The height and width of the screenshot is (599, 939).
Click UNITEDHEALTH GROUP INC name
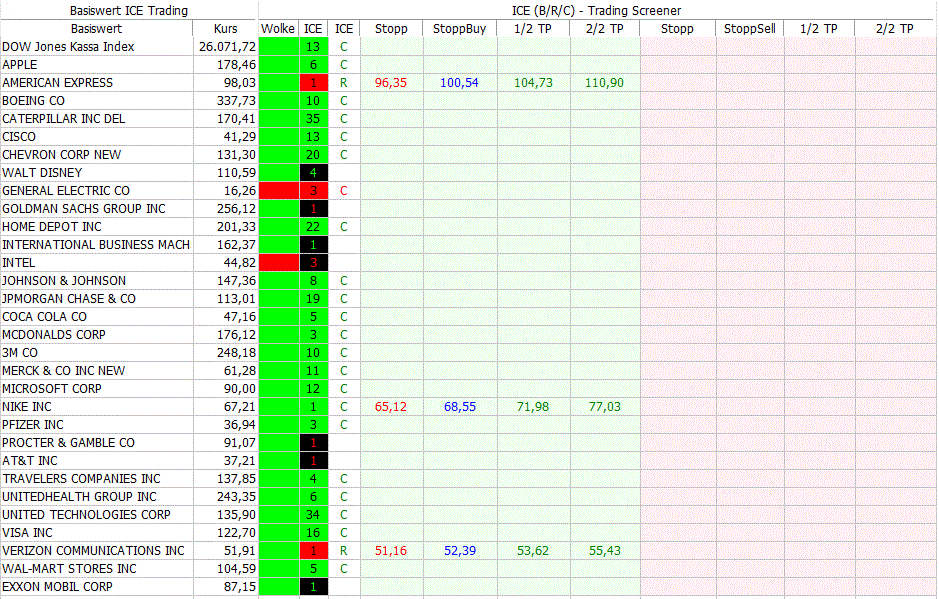tap(79, 497)
